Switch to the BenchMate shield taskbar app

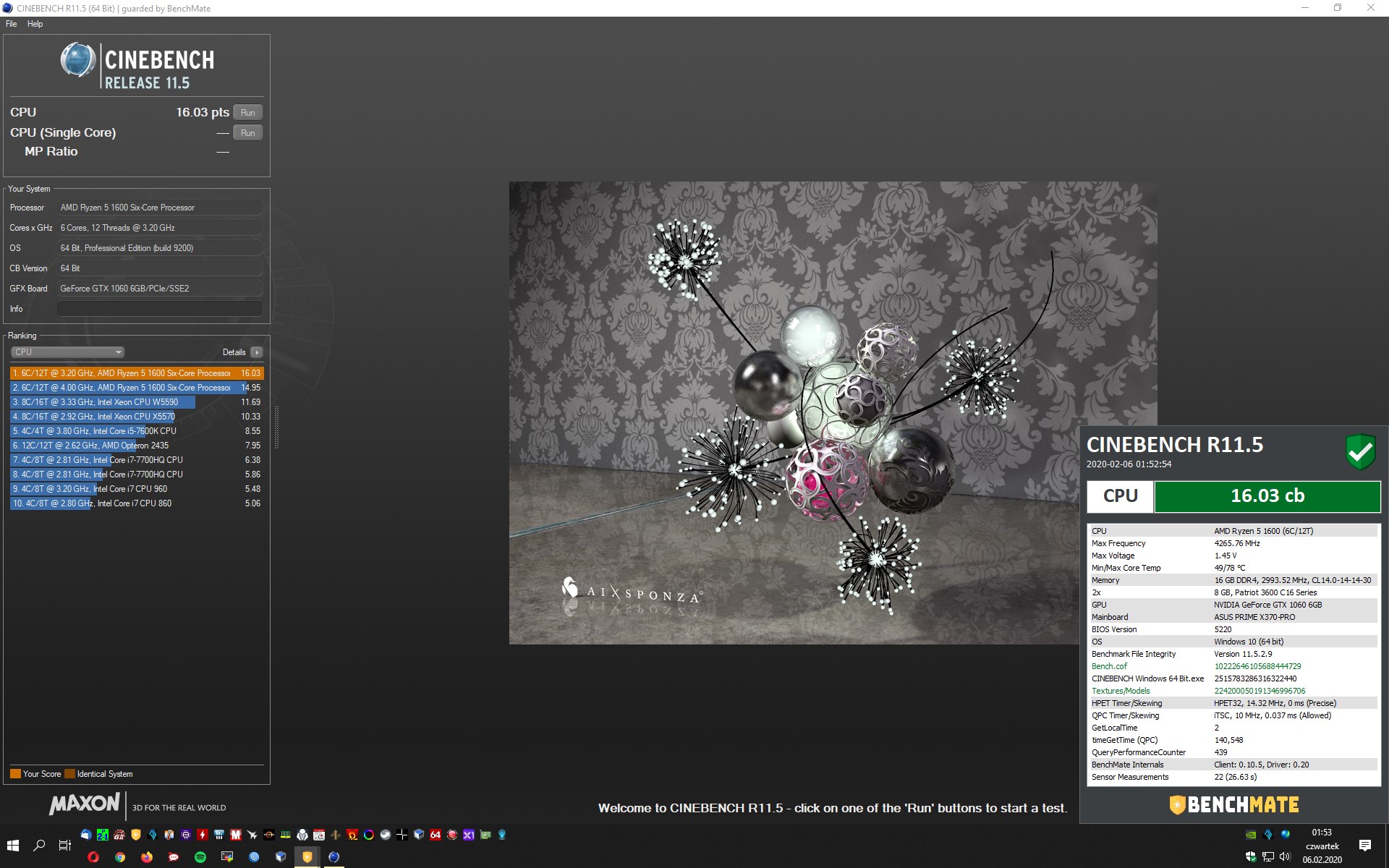307,857
